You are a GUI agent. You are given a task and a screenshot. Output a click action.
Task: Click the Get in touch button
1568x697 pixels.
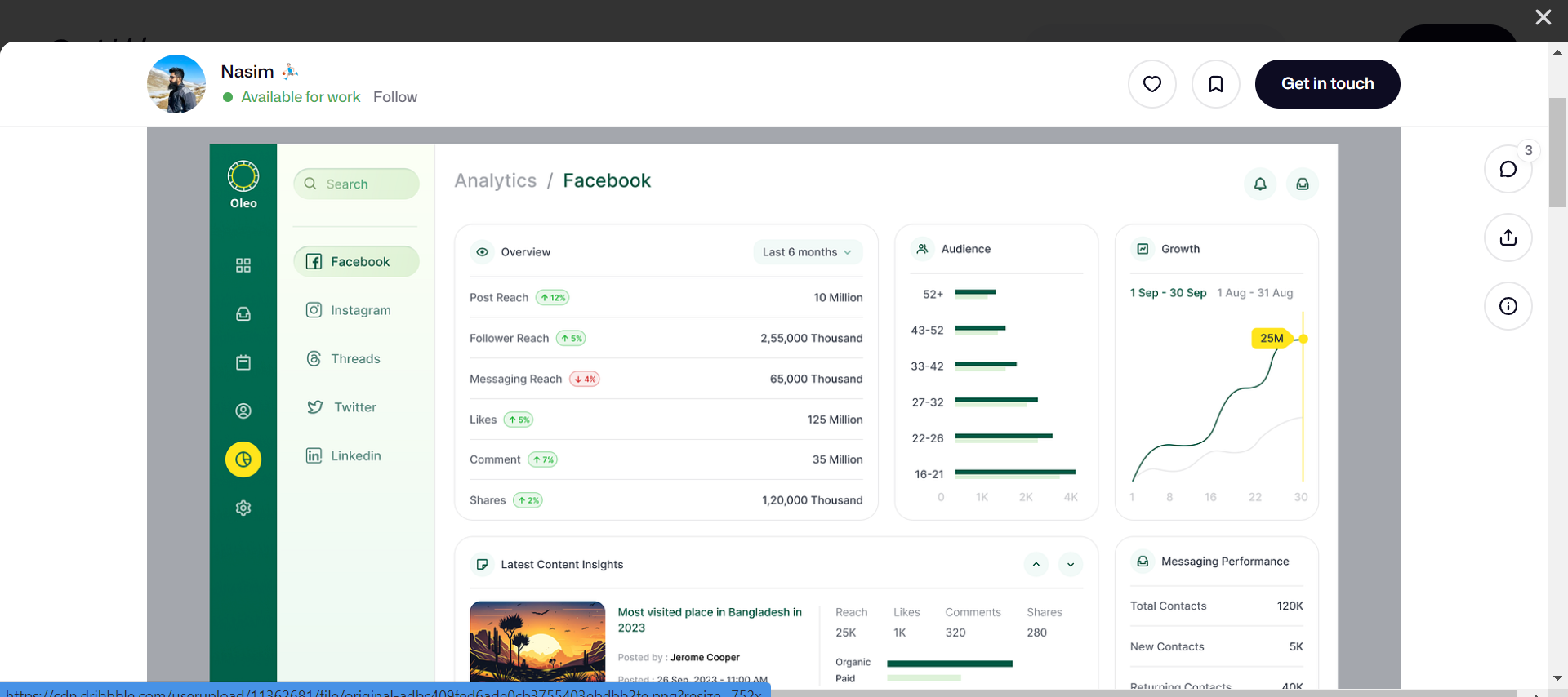[1327, 84]
